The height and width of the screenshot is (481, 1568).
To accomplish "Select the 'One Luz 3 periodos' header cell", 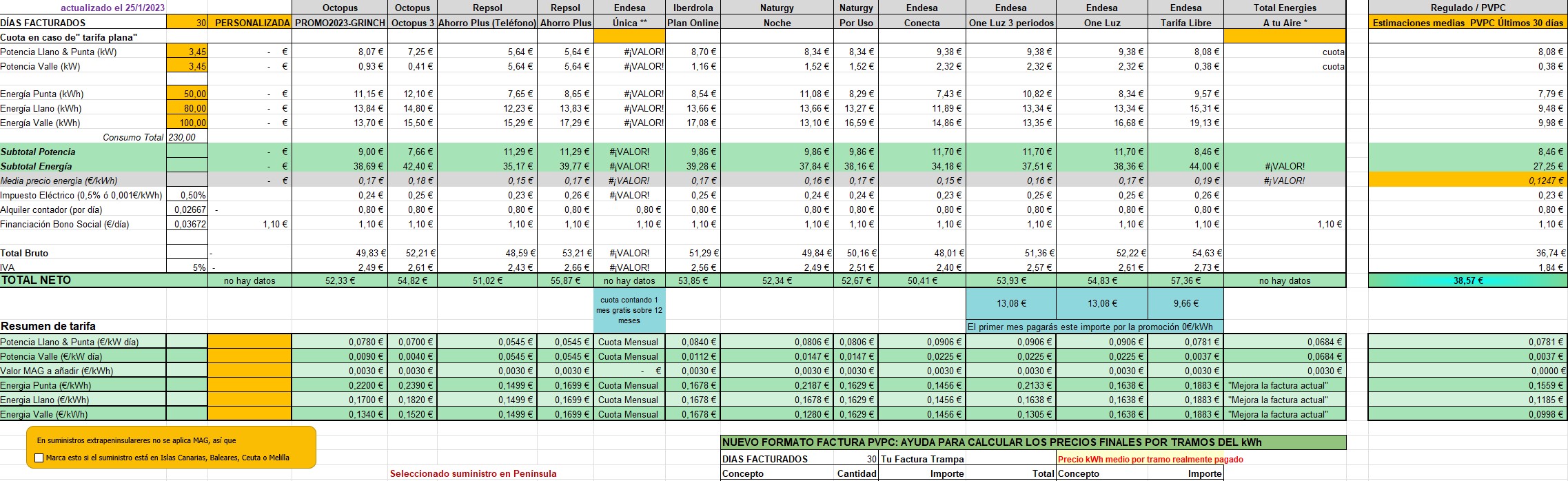I will click(x=1011, y=23).
